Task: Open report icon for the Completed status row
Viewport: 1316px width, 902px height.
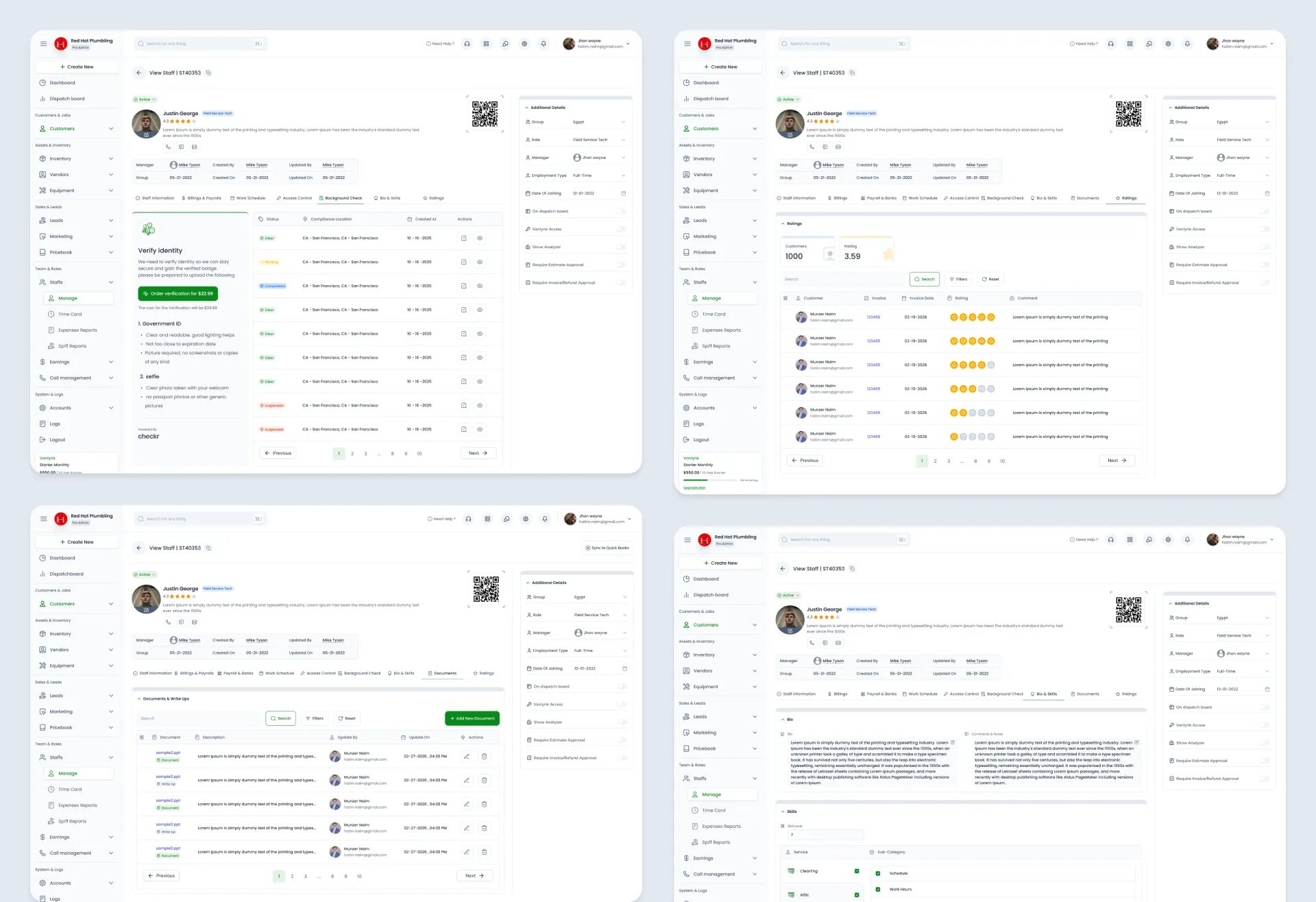Action: tap(463, 286)
